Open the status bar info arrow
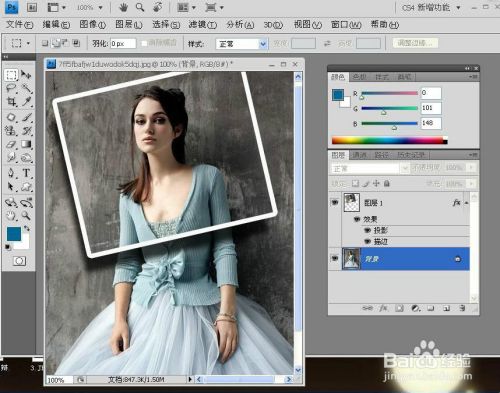Image resolution: width=500 pixels, height=393 pixels. pos(190,379)
